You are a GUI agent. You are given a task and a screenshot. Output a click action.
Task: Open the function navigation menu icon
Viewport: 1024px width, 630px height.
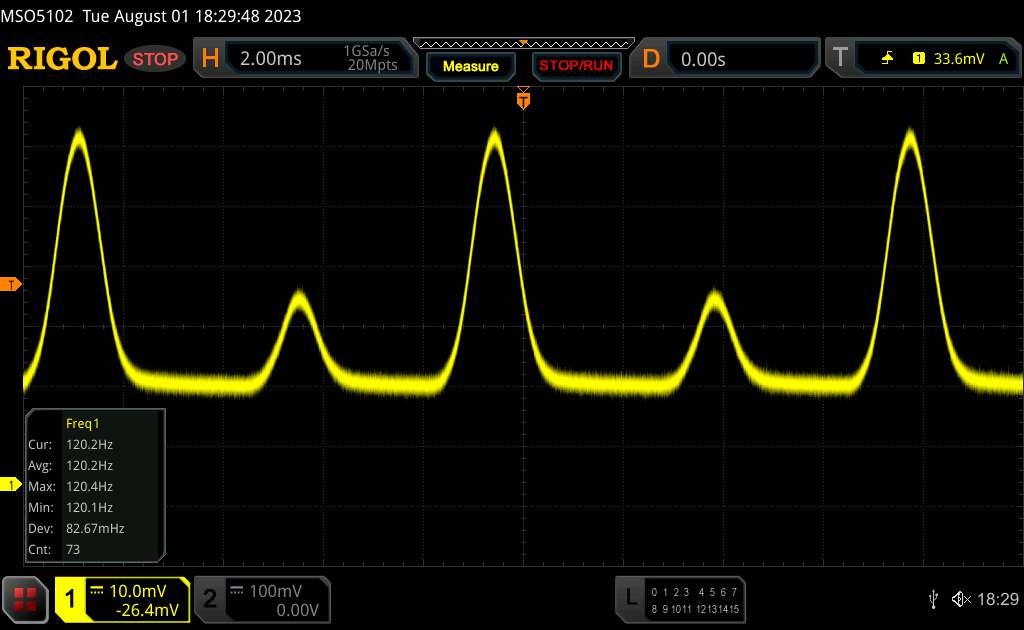point(26,599)
